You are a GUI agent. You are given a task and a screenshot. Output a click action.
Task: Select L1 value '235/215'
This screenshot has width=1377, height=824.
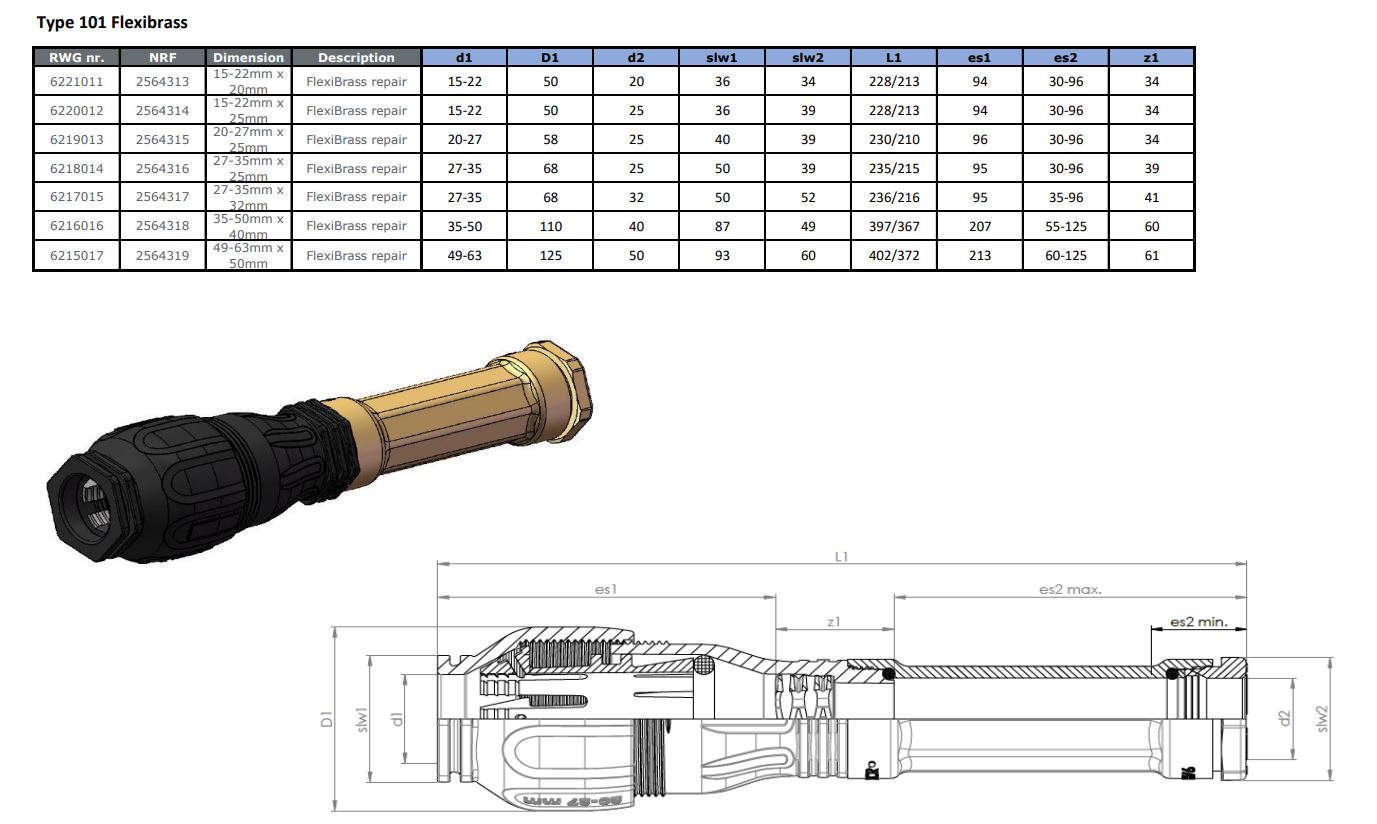tap(894, 169)
